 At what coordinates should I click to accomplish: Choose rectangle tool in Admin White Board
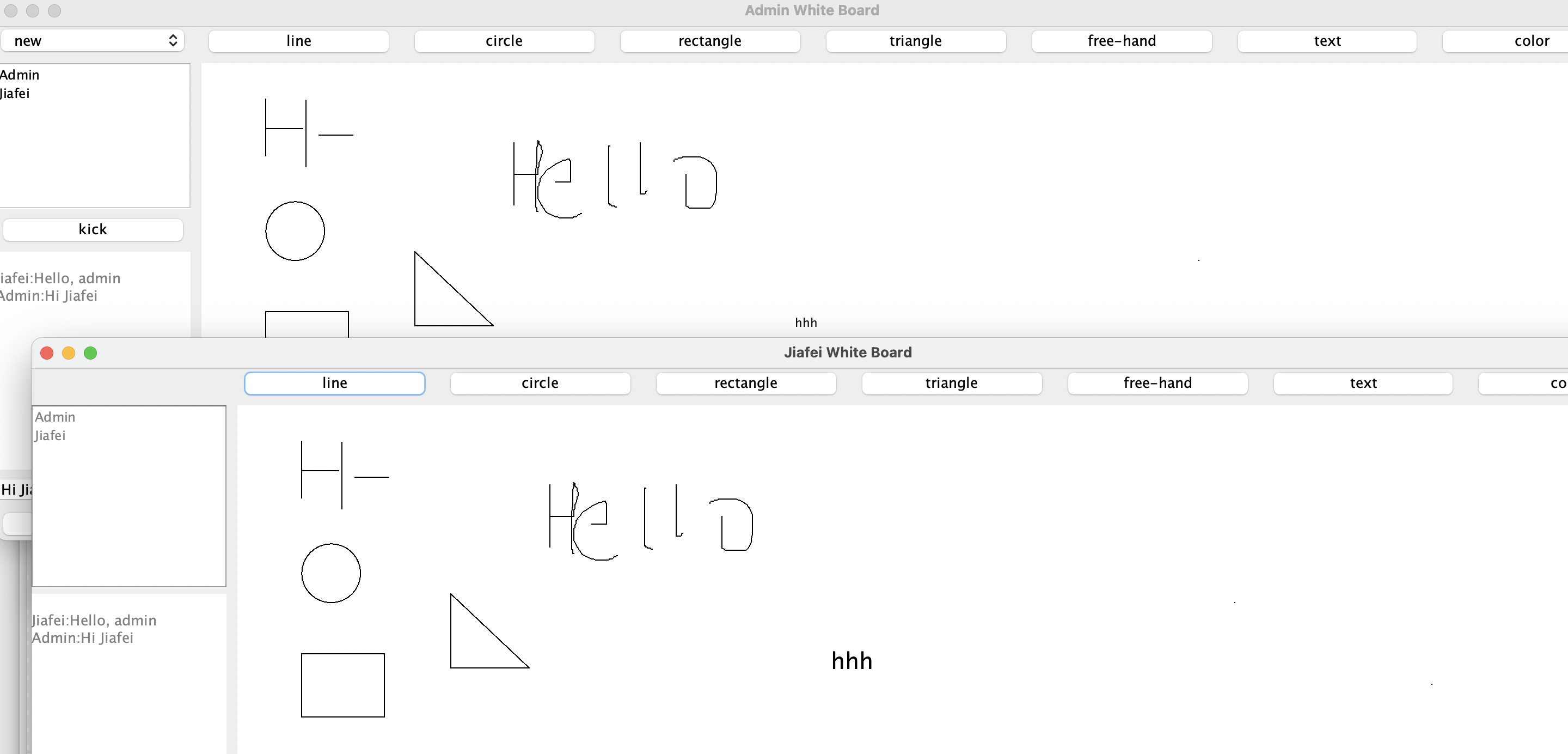tap(710, 41)
